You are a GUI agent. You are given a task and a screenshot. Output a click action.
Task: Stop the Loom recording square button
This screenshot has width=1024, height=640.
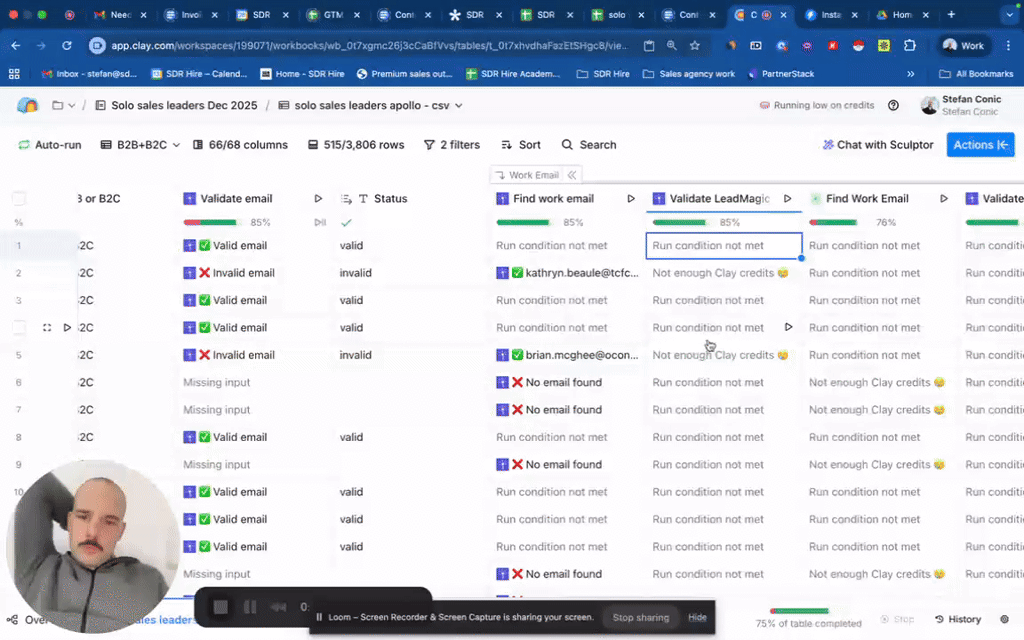pyautogui.click(x=221, y=607)
